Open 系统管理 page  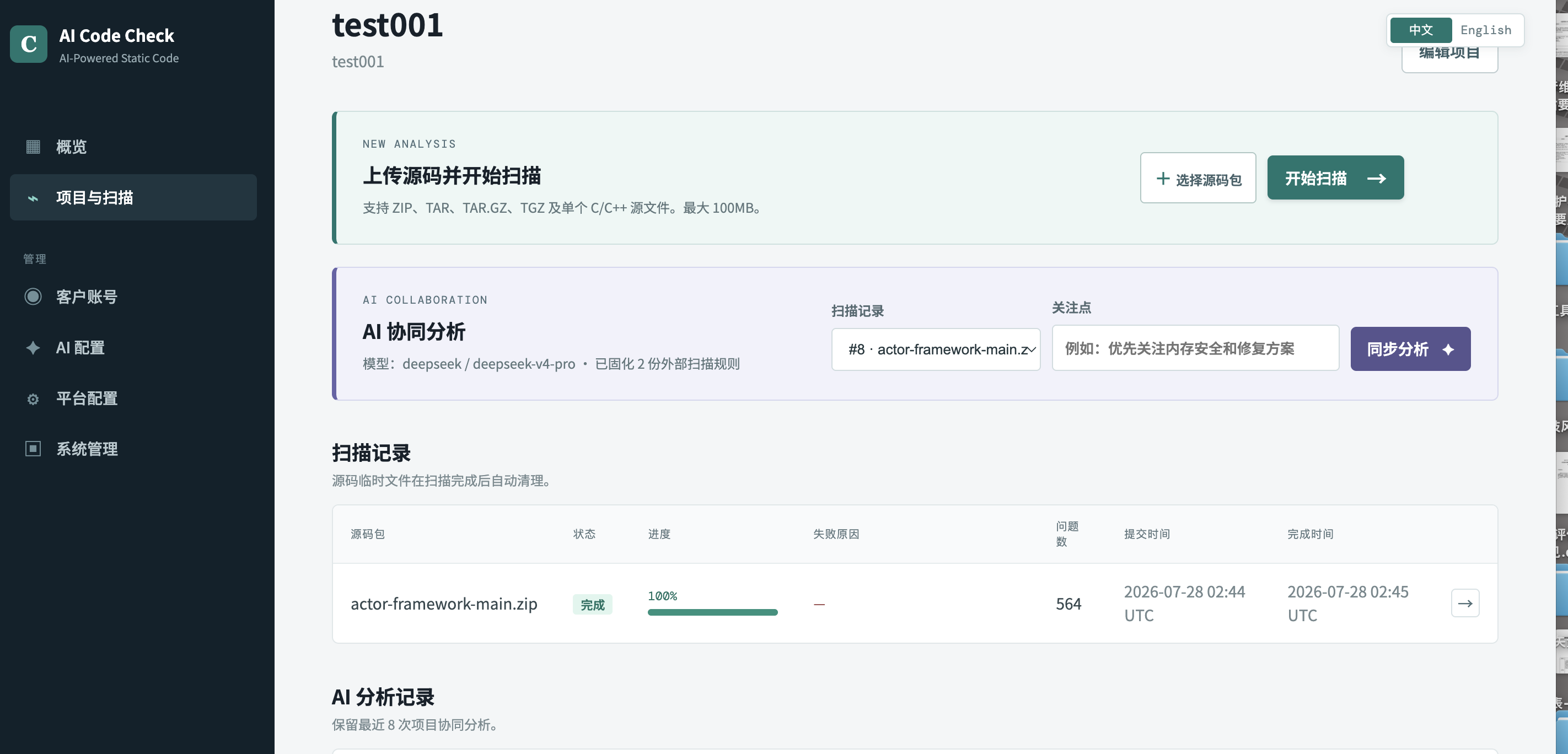133,449
